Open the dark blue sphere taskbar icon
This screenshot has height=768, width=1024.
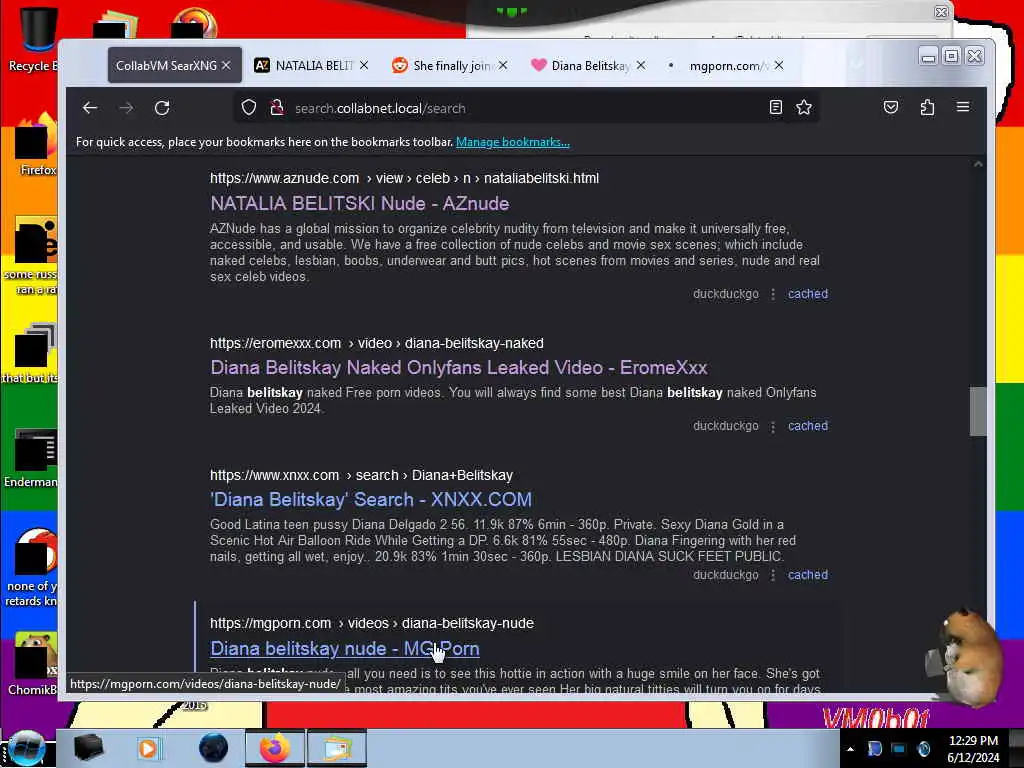[x=213, y=748]
